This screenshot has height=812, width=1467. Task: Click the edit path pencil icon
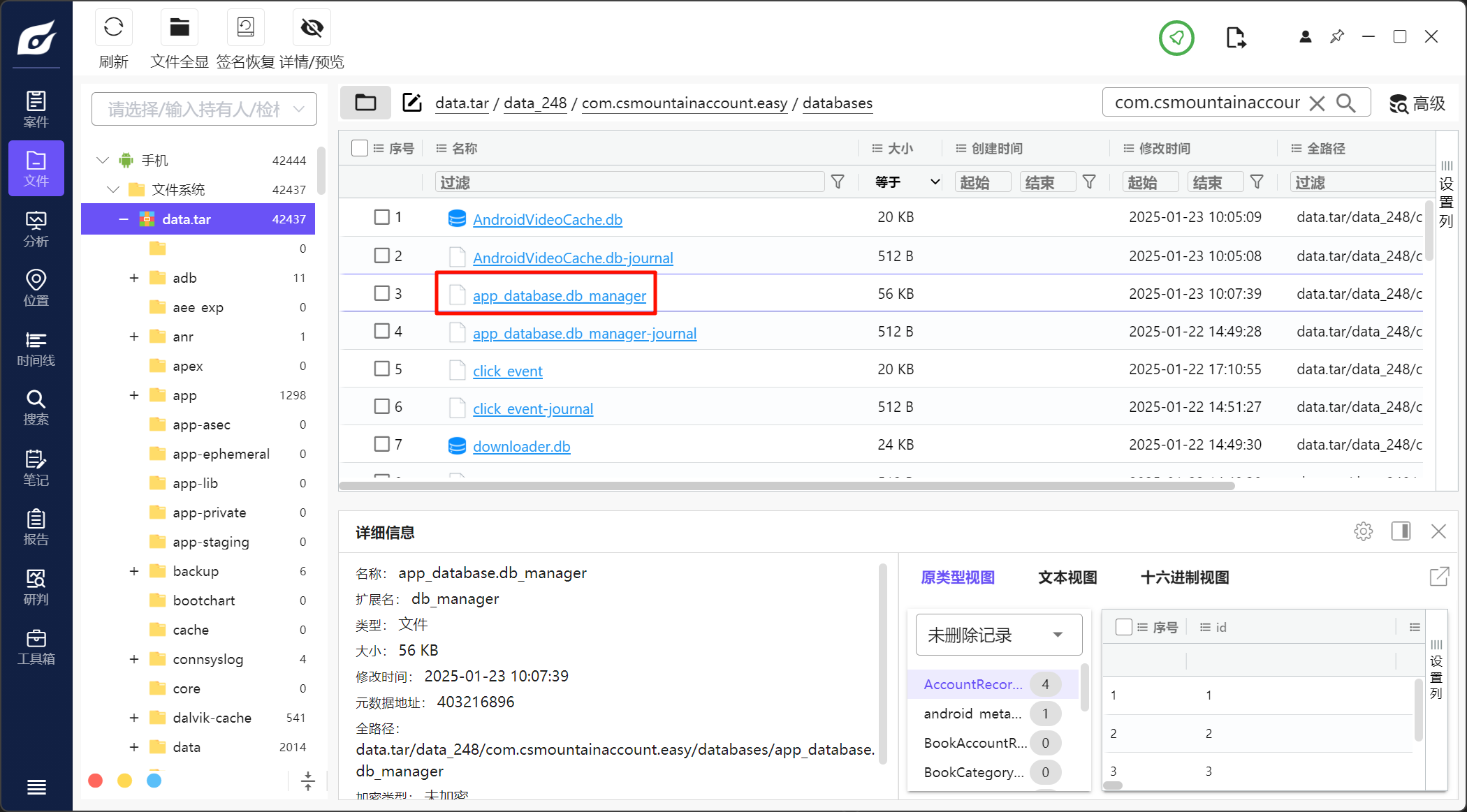(x=412, y=103)
